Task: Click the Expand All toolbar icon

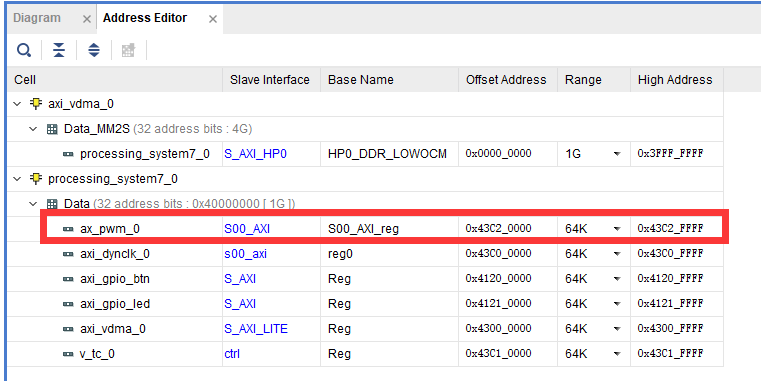Action: tap(94, 50)
